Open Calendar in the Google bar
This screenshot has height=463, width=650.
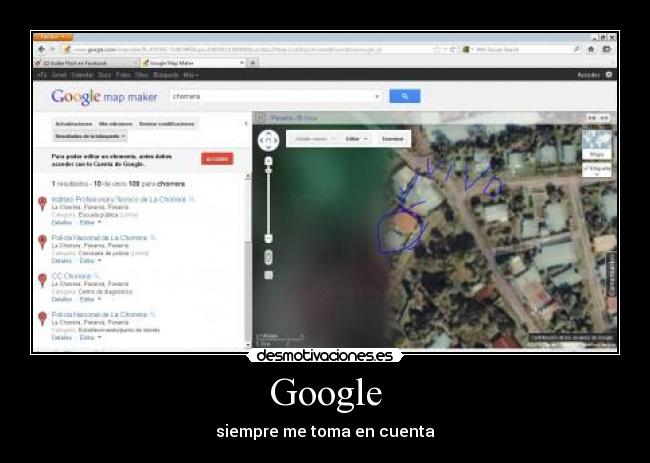tap(82, 75)
